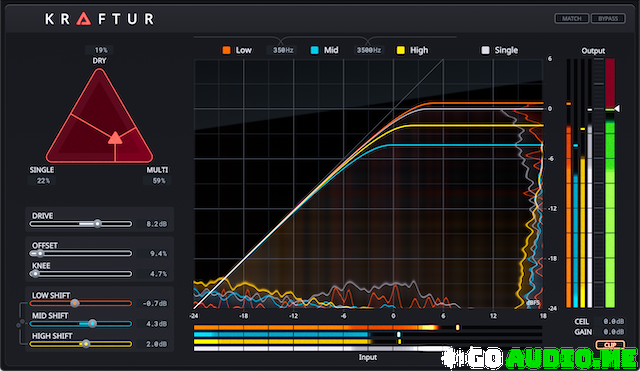
Task: Click the Mid band label
Action: click(331, 50)
